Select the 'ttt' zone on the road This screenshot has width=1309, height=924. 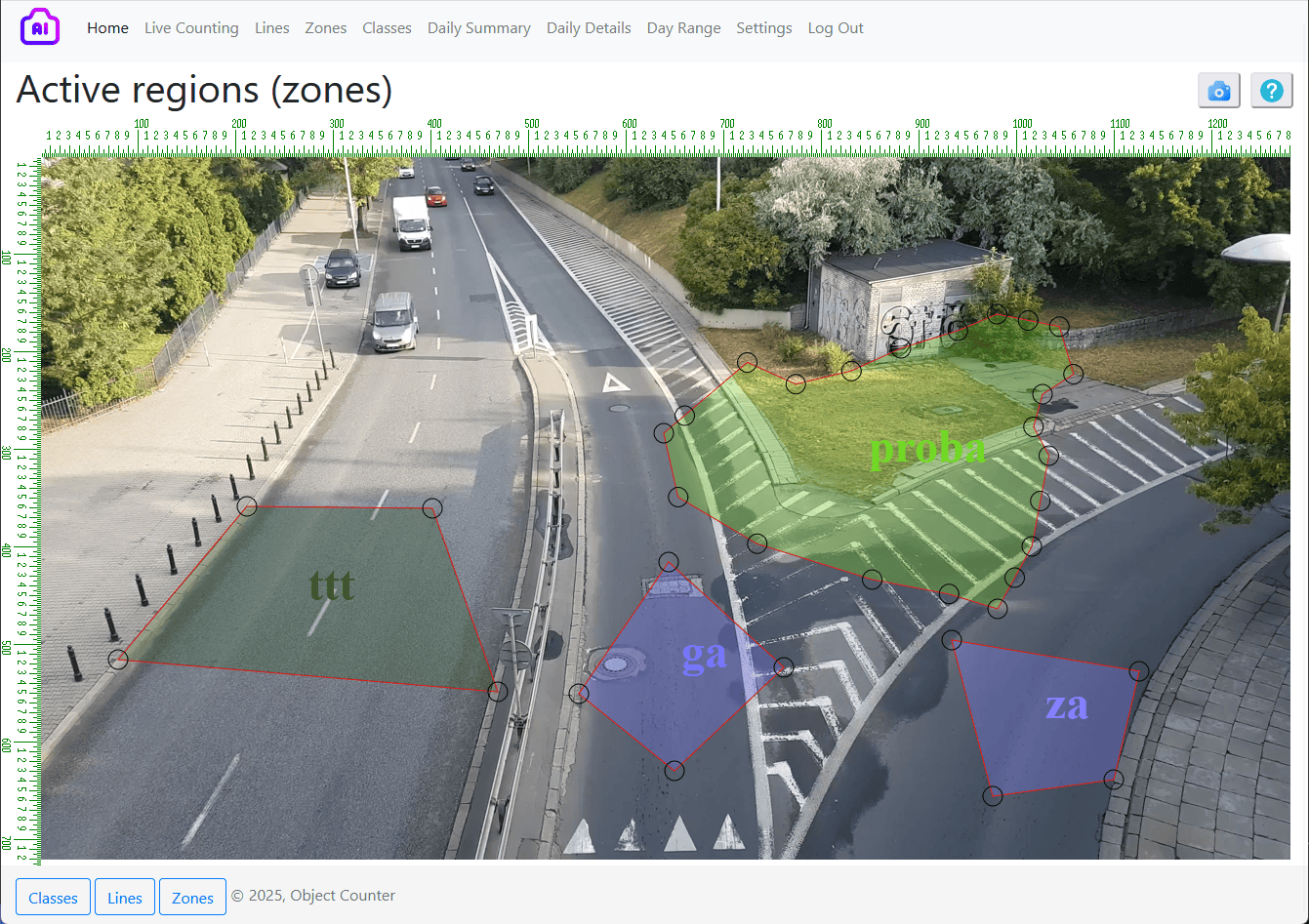click(x=332, y=586)
